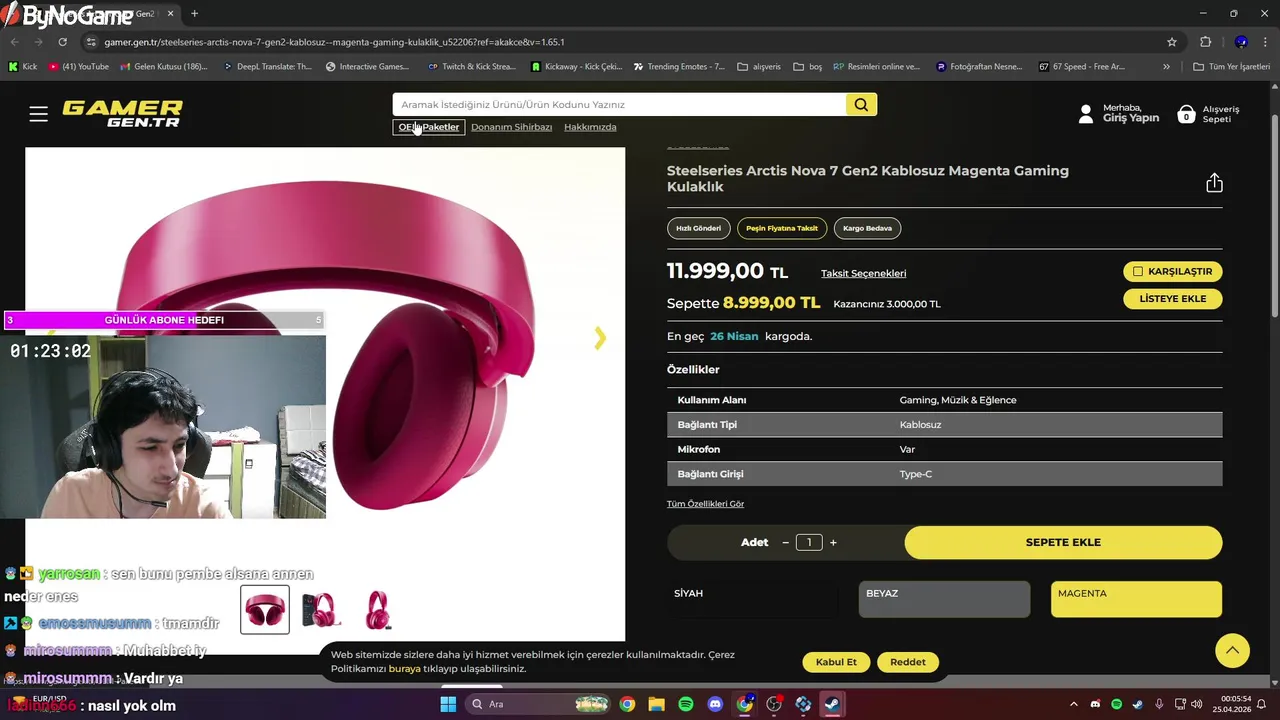Screen dimensions: 1280x720
Task: Open the Gelen Kutusu bookmark
Action: 163,67
